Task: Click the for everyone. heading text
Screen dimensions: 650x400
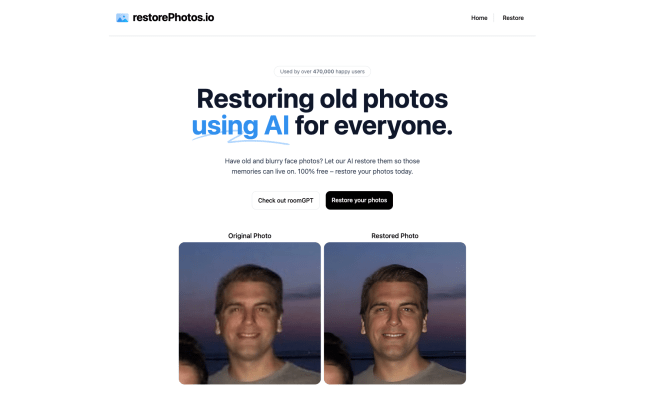Action: [x=374, y=126]
